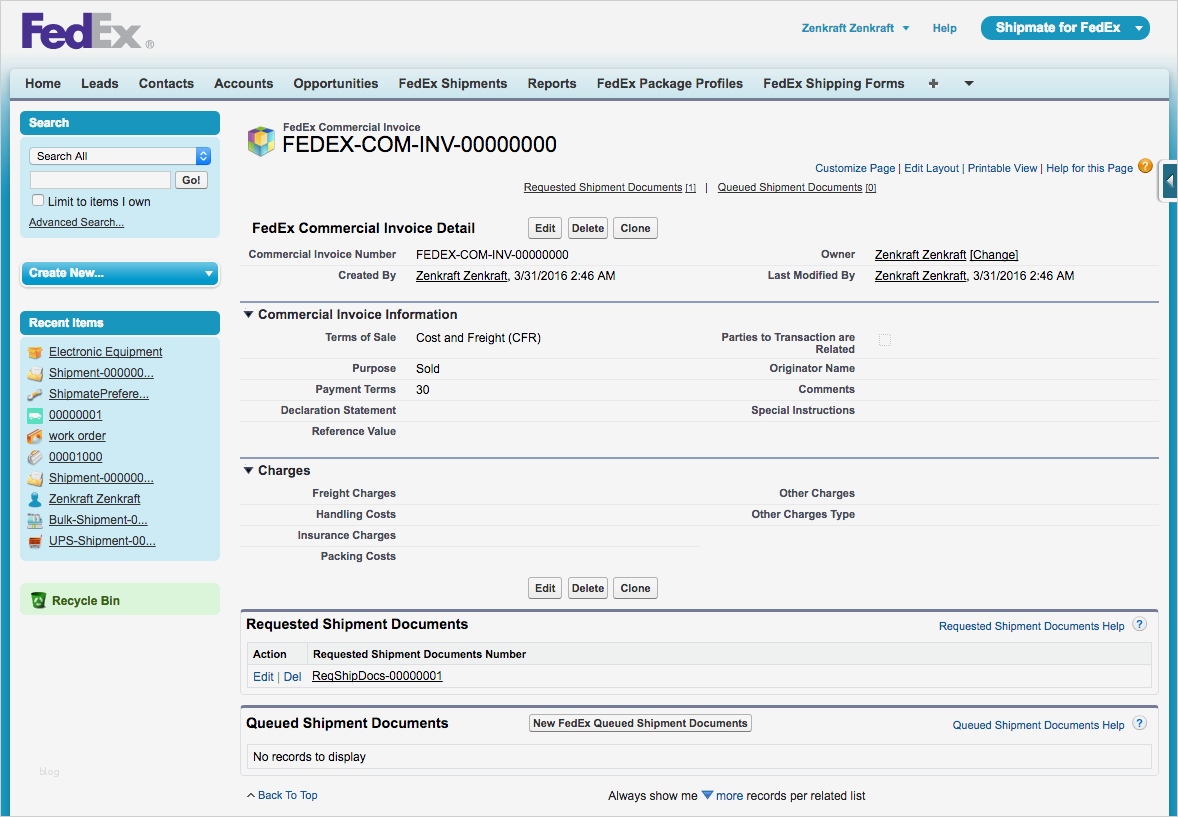Toggle Parties to Transaction are Related checkbox
The width and height of the screenshot is (1178, 817).
885,340
